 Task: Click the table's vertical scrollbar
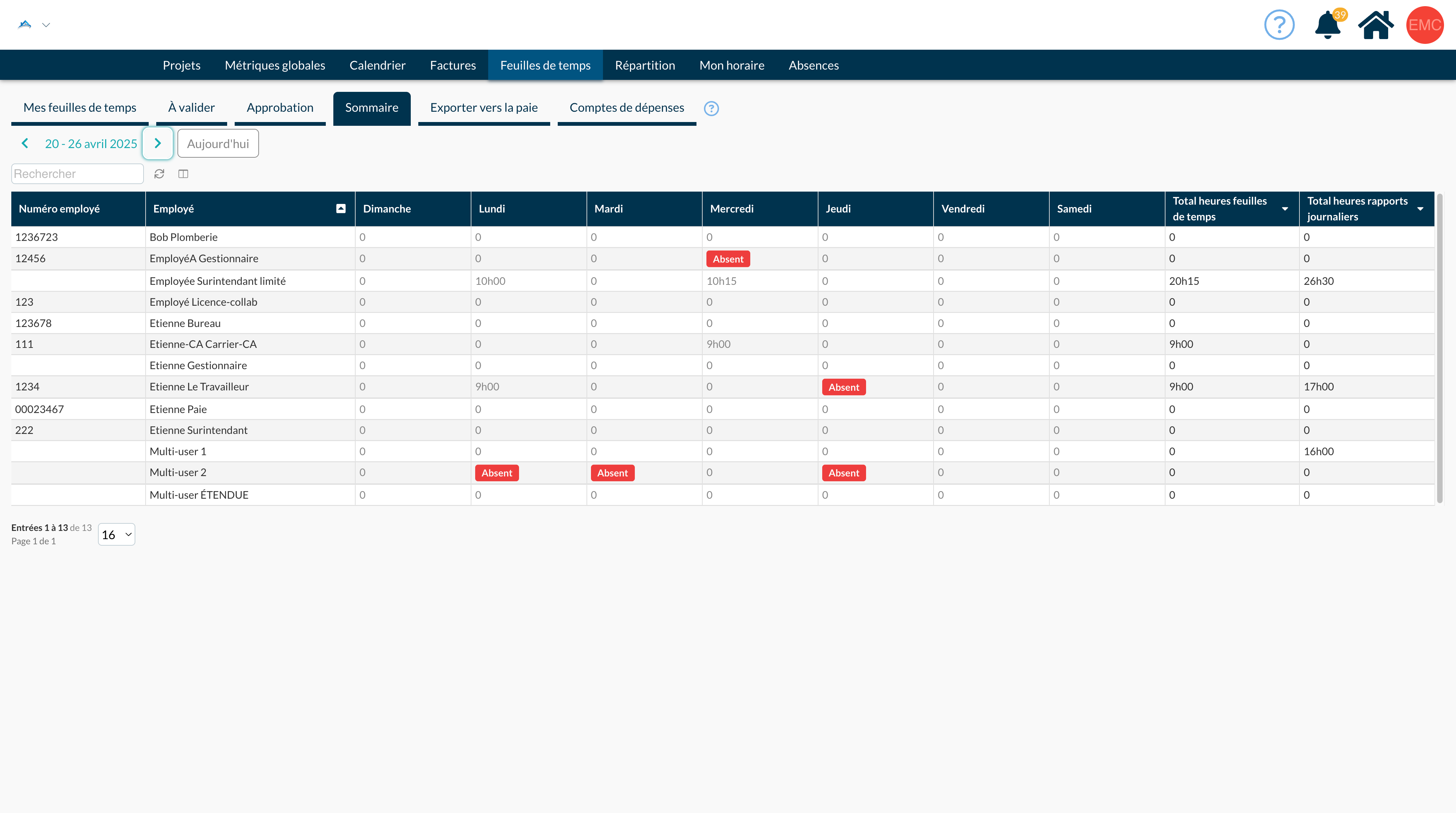(x=1440, y=348)
